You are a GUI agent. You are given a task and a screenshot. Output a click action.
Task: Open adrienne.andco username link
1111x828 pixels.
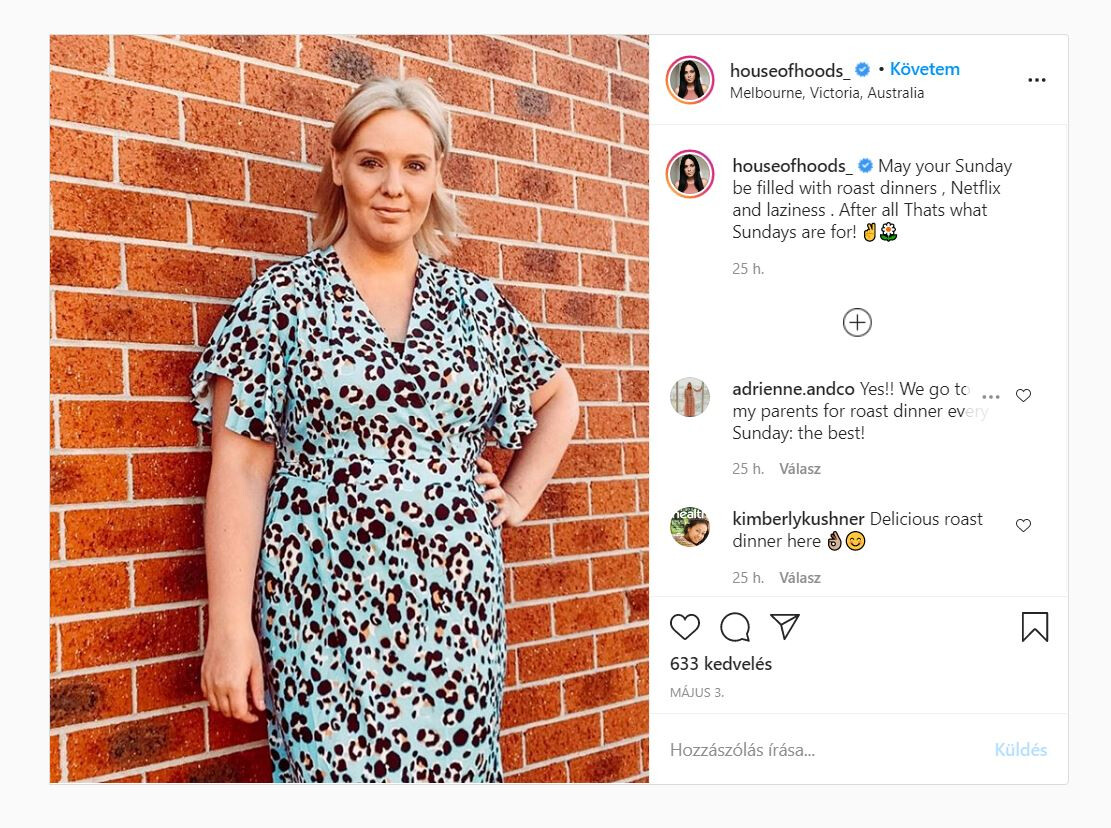(793, 389)
